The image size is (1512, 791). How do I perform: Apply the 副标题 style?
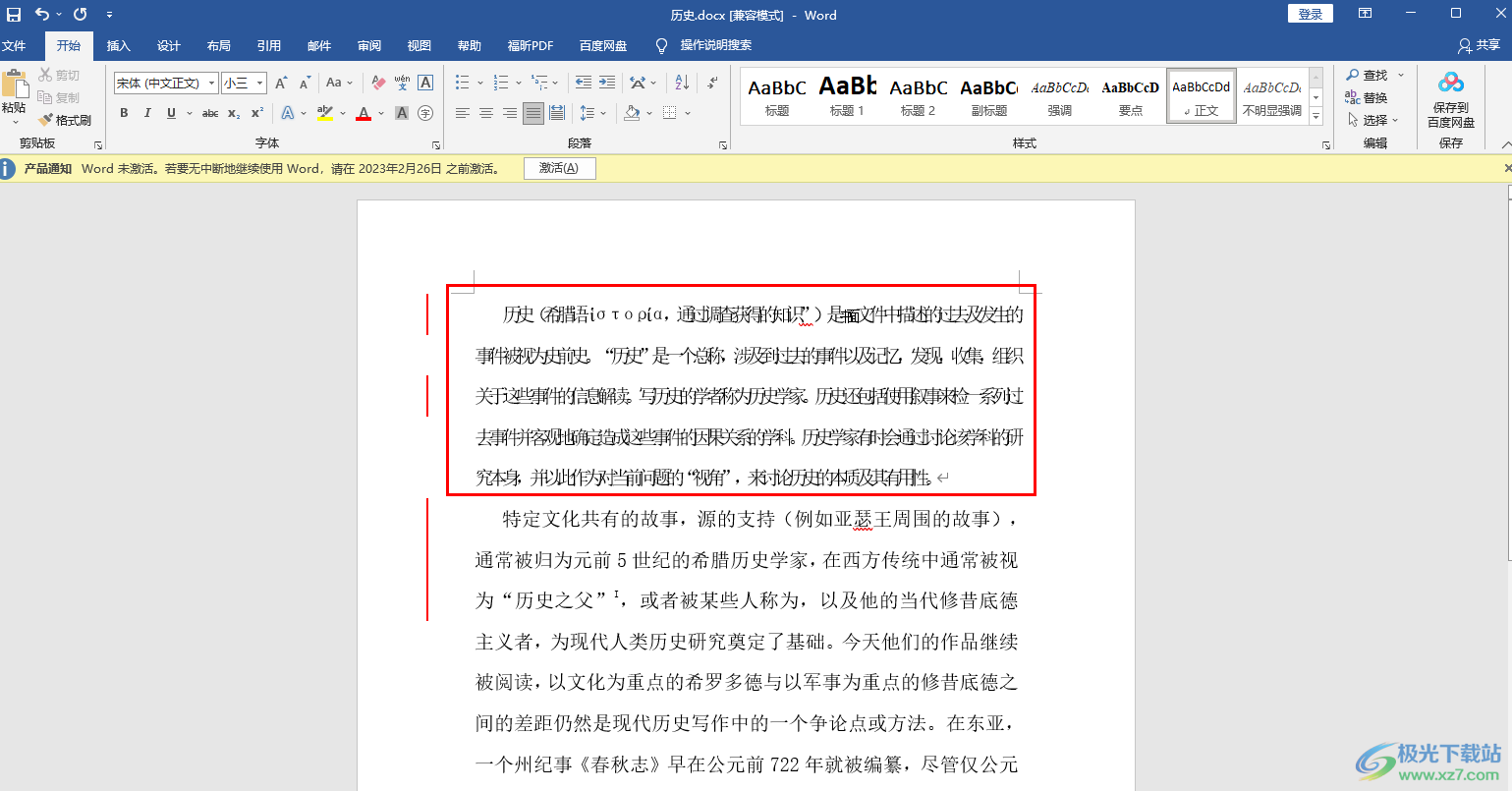(989, 96)
